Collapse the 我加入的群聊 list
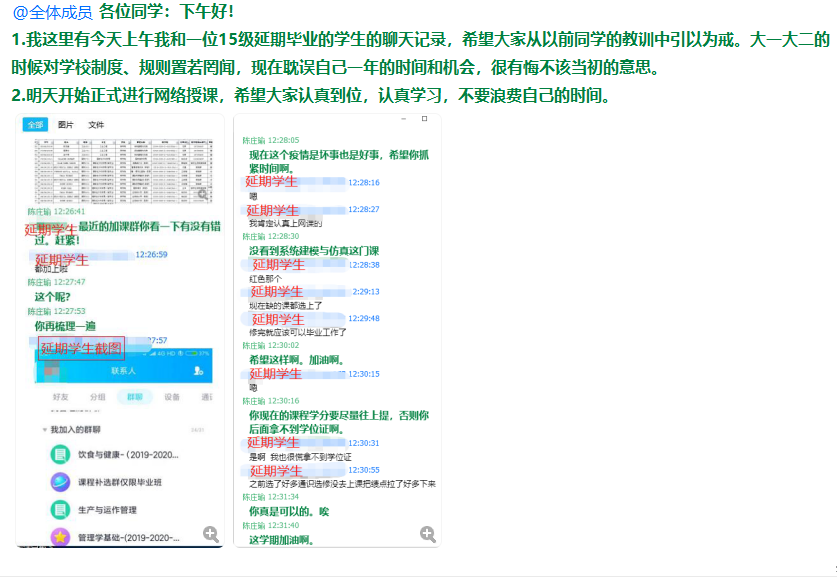Image resolution: width=837 pixels, height=577 pixels. click(x=44, y=429)
